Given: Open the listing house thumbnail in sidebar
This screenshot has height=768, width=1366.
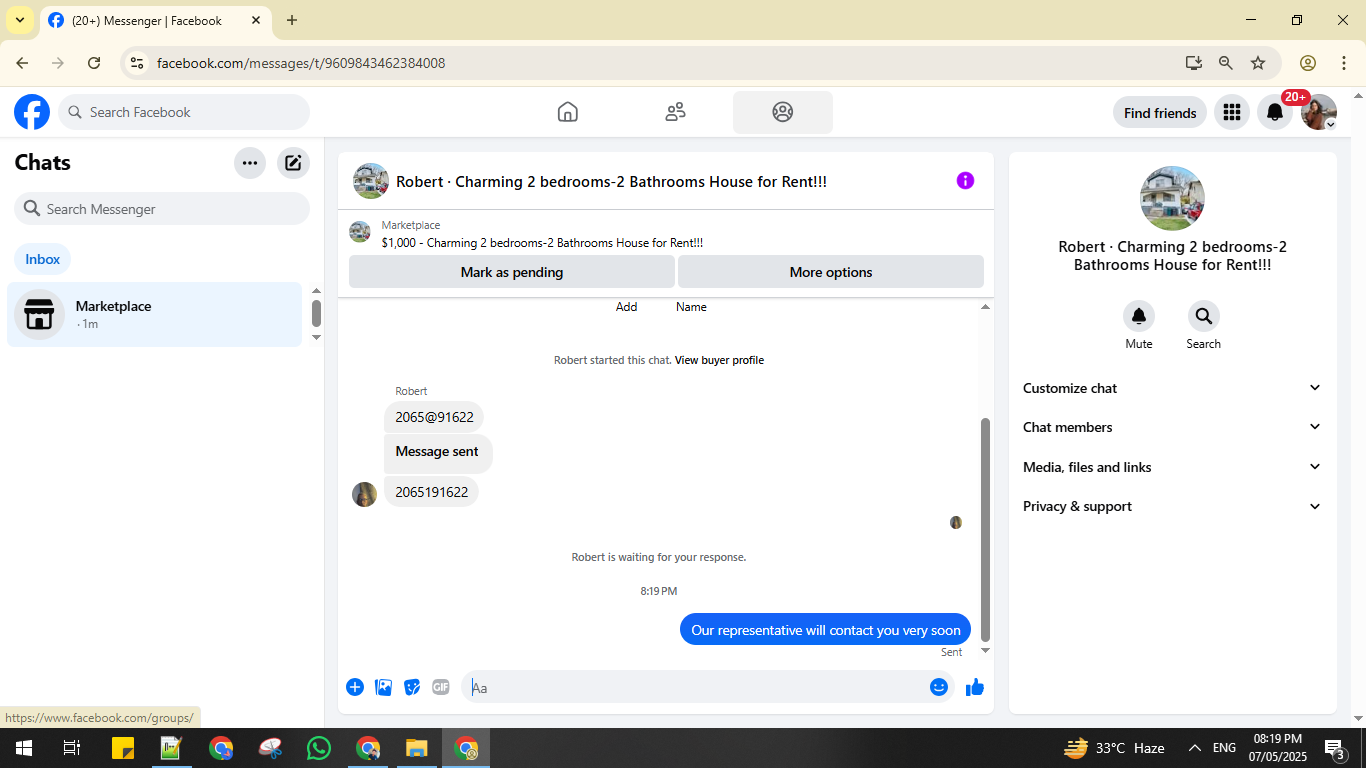Looking at the screenshot, I should [1172, 199].
